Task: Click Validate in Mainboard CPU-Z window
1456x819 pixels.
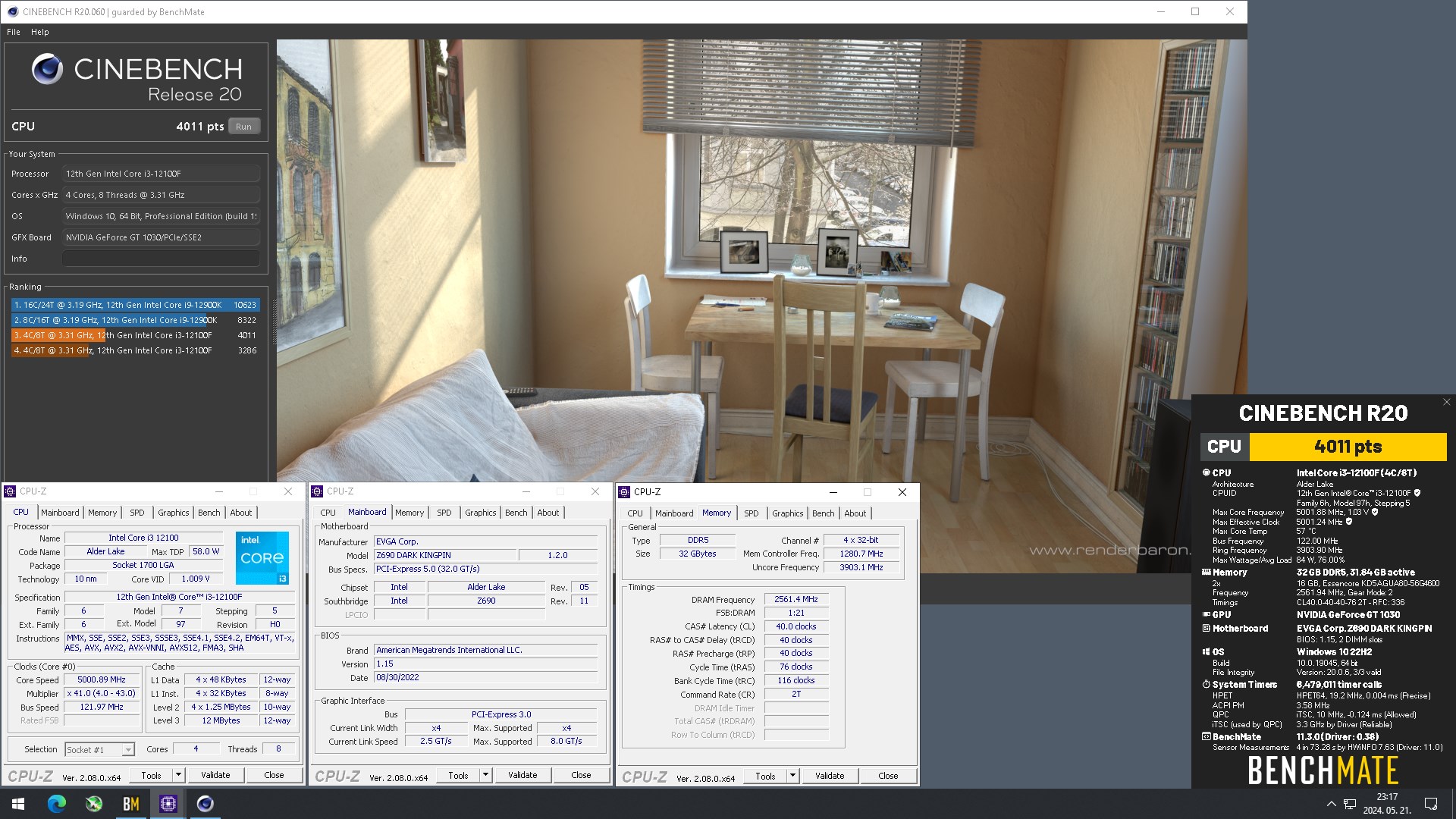Action: 522,775
